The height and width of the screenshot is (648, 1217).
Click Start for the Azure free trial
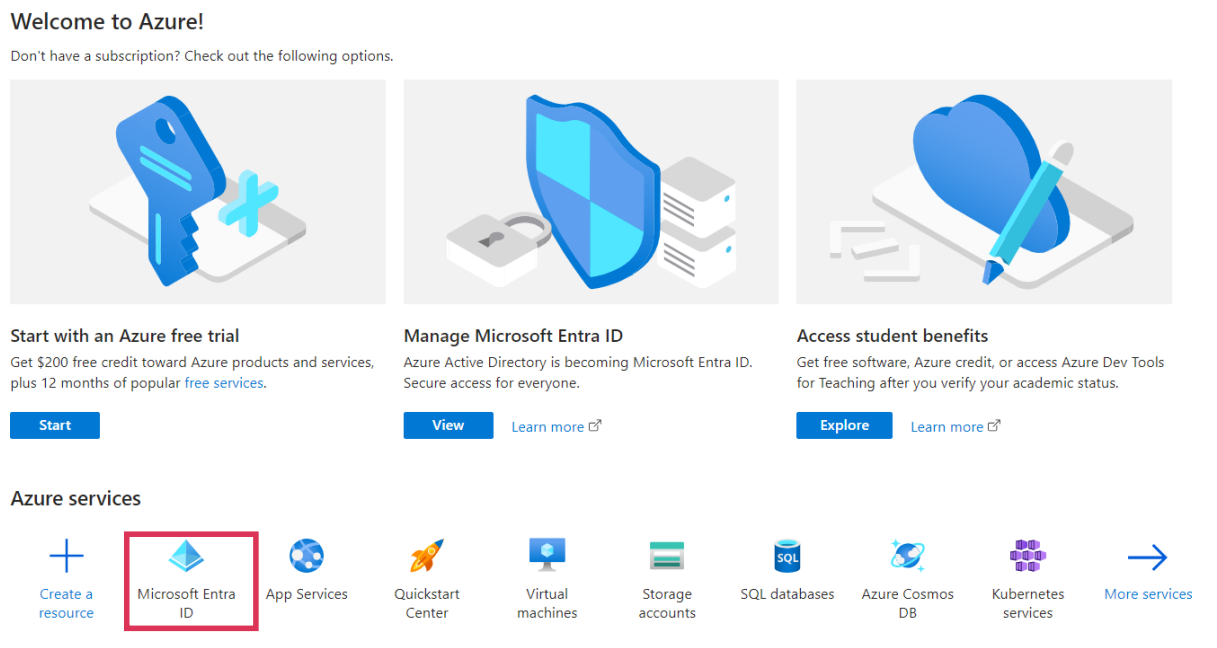[54, 425]
